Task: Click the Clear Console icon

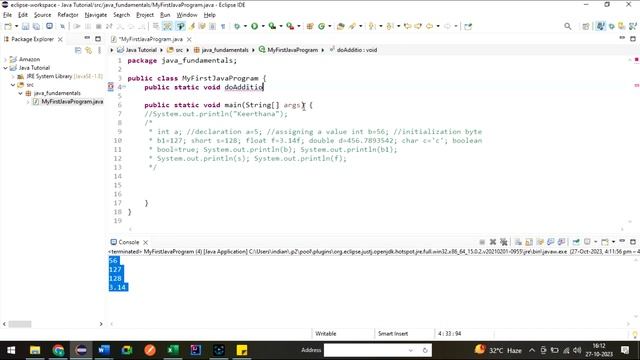Action: [518, 242]
